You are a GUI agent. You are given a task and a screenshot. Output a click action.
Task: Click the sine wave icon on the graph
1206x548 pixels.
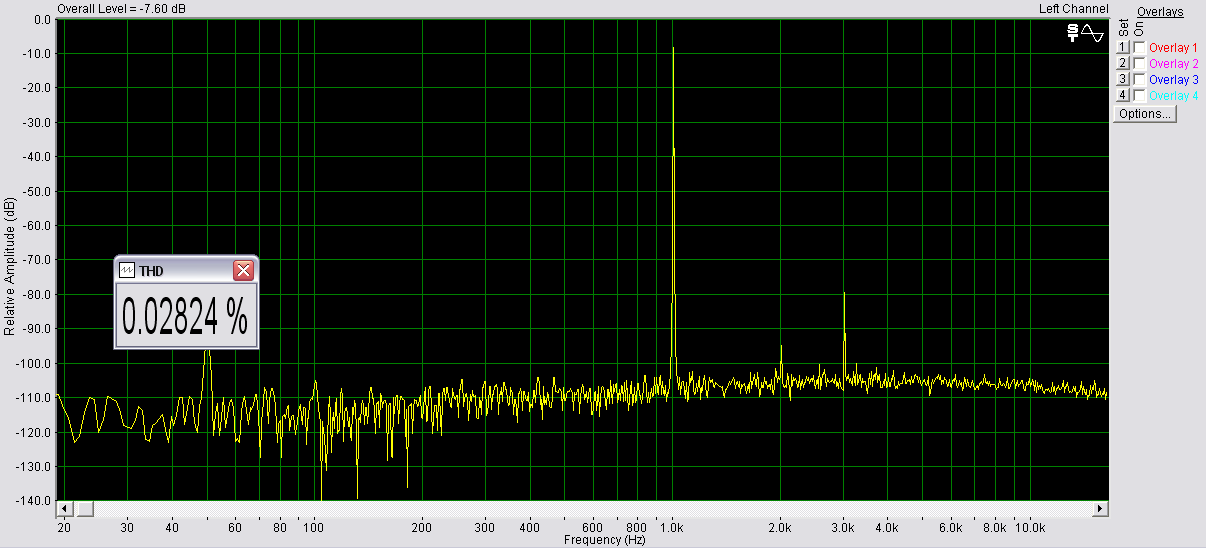(1093, 34)
